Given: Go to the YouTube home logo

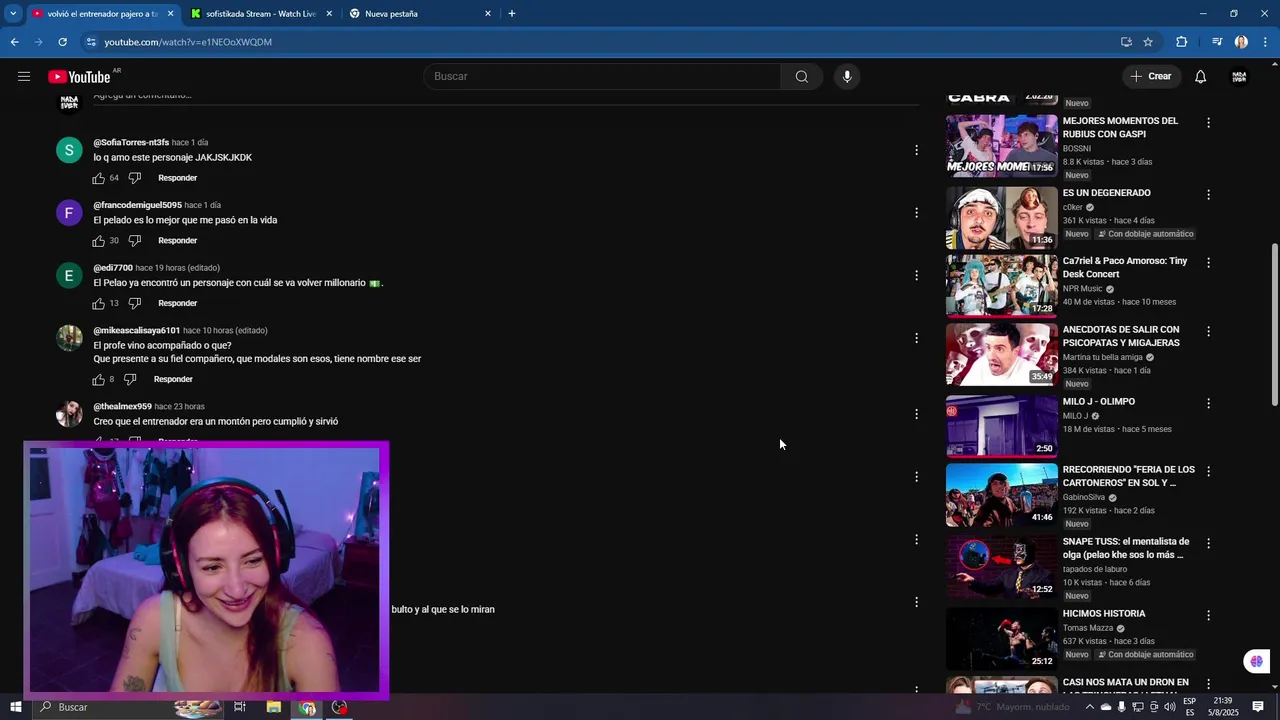Looking at the screenshot, I should click(x=79, y=77).
